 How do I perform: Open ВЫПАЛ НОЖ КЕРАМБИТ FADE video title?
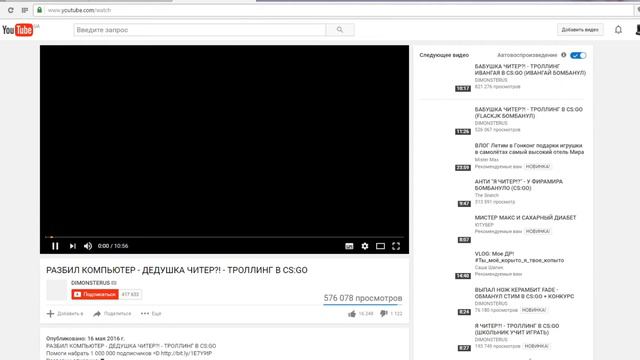524,293
